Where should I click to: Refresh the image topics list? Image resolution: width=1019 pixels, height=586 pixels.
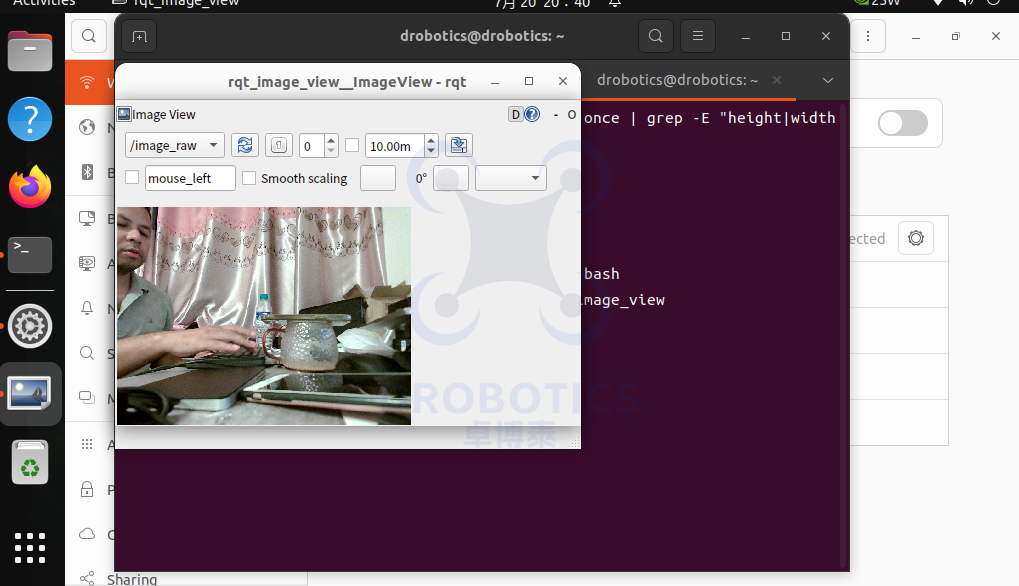pos(245,145)
